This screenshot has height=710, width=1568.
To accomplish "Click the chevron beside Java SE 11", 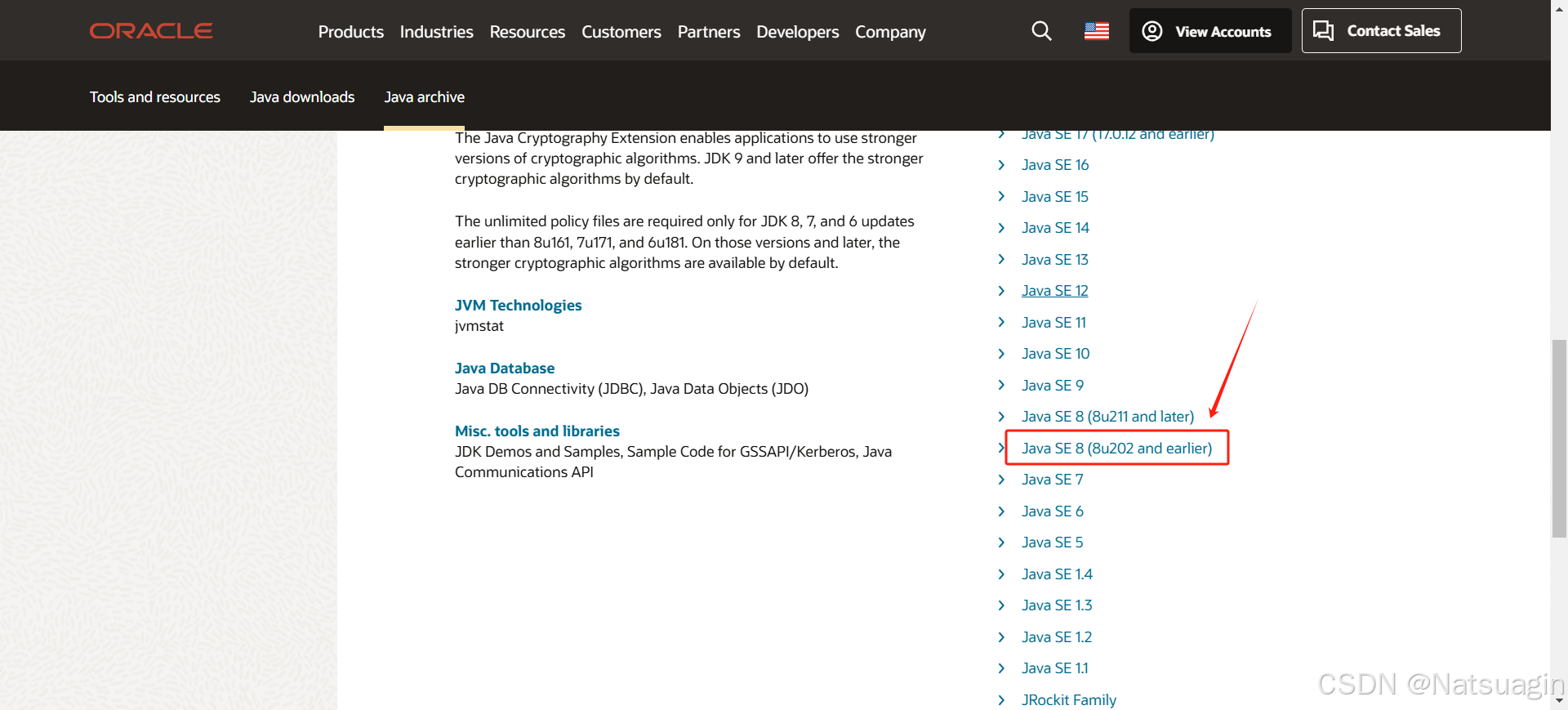I will 1001,323.
